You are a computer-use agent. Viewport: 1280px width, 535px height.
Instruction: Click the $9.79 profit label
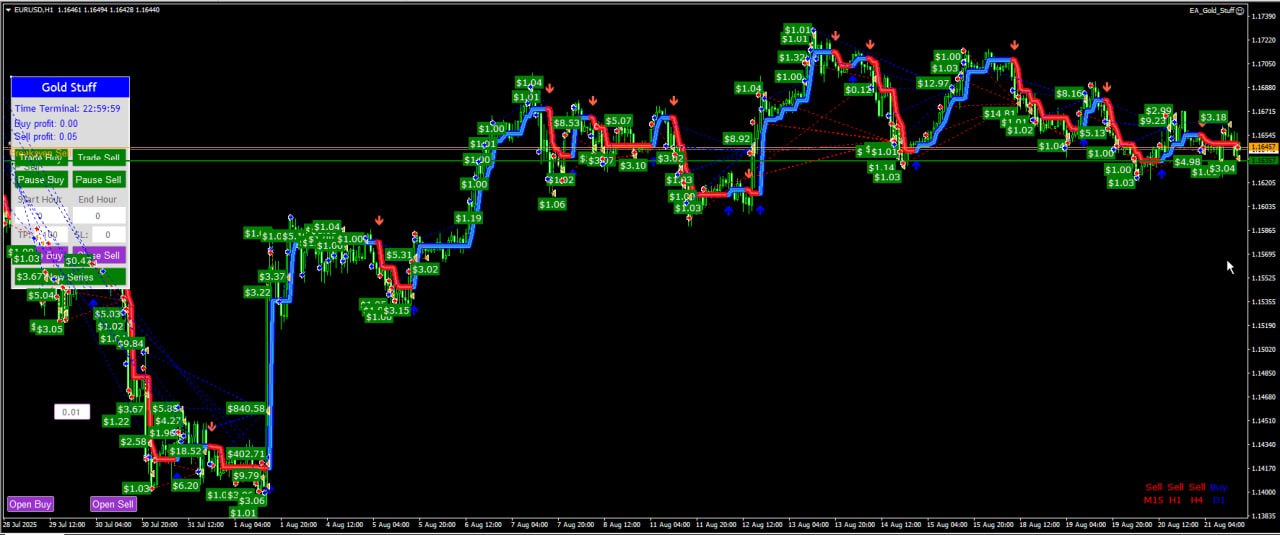pos(246,476)
